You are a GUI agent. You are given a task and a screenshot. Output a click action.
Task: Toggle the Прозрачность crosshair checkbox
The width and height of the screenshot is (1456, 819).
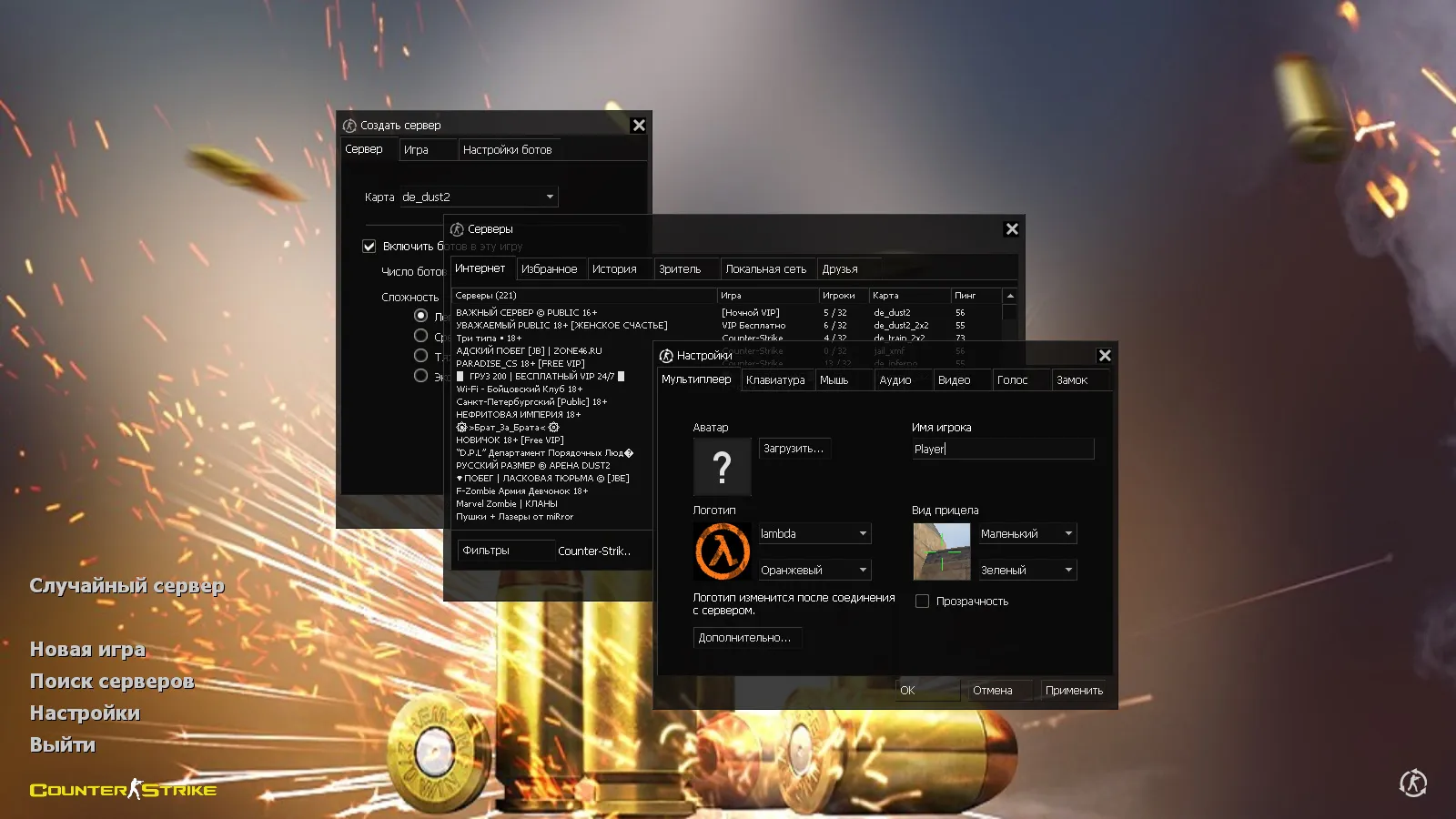click(x=922, y=602)
